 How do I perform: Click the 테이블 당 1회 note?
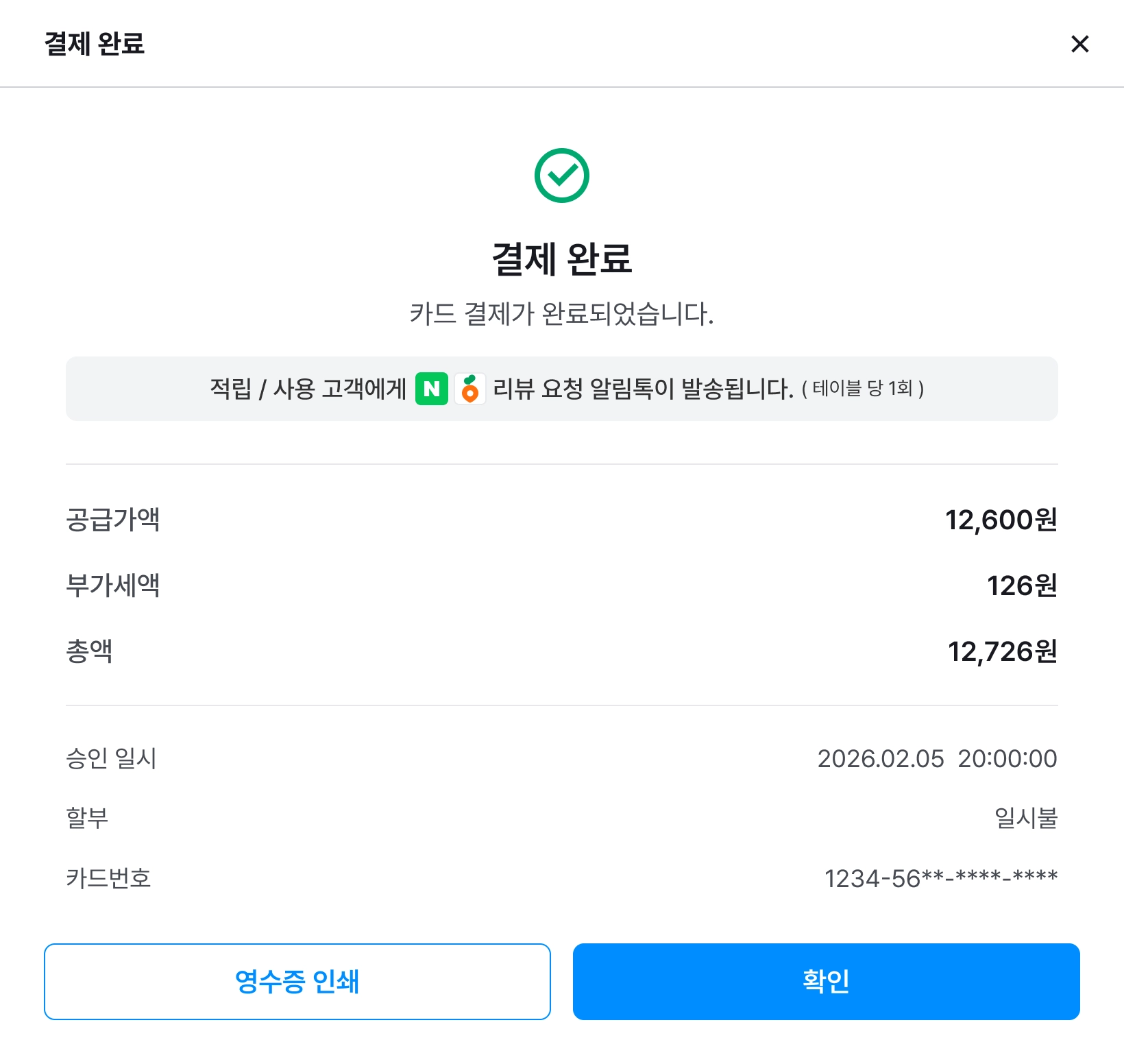[x=863, y=389]
